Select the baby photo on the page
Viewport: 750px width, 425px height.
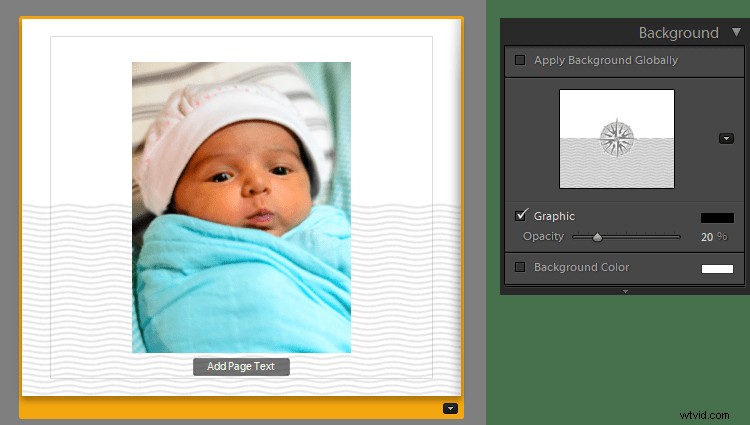(x=242, y=207)
